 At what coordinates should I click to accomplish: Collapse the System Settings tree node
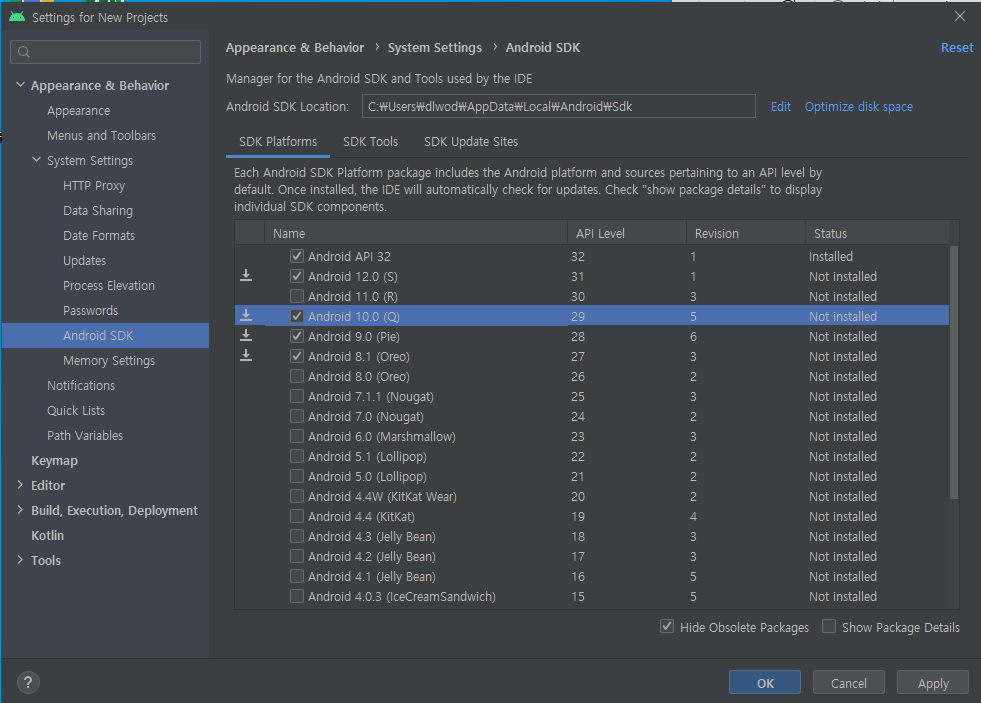coord(36,160)
